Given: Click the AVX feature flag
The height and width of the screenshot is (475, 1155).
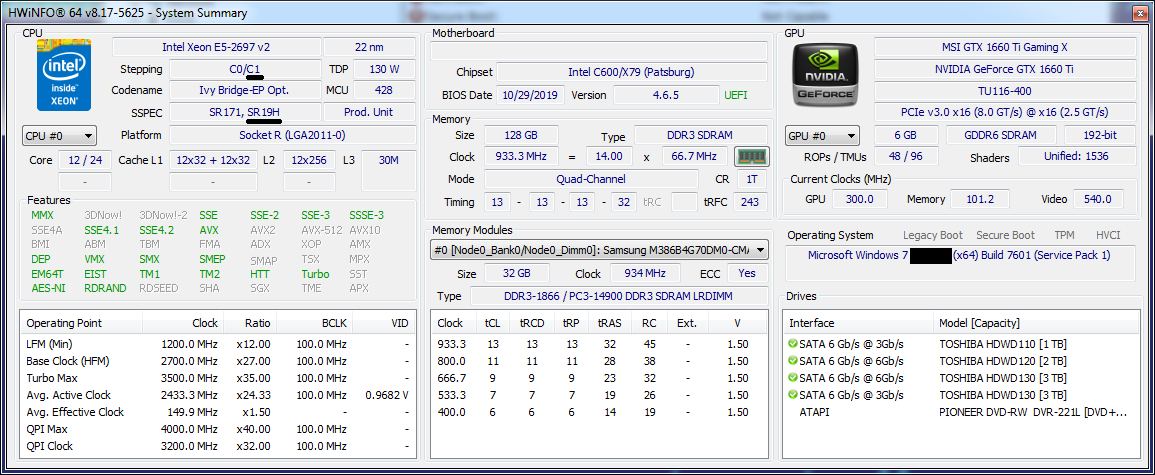Looking at the screenshot, I should click(x=209, y=230).
